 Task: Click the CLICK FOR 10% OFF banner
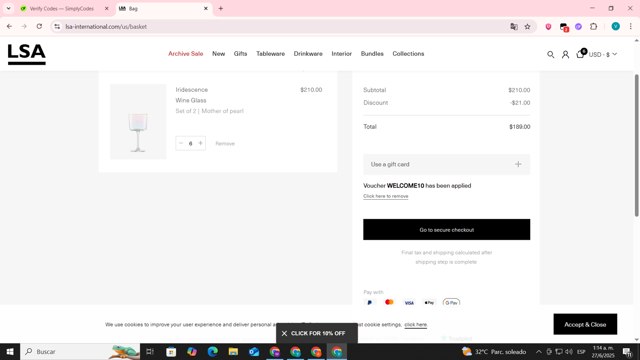click(x=318, y=333)
